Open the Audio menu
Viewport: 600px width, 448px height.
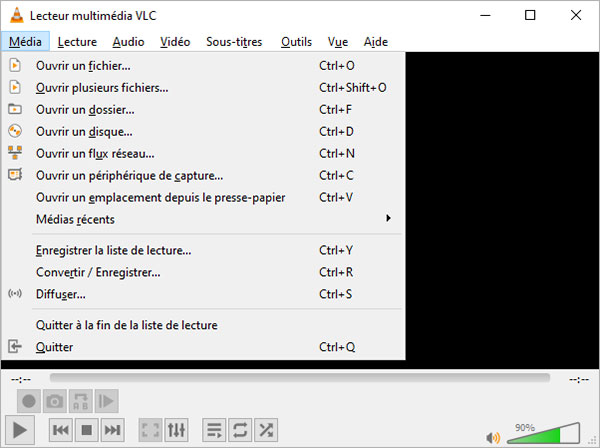[129, 41]
